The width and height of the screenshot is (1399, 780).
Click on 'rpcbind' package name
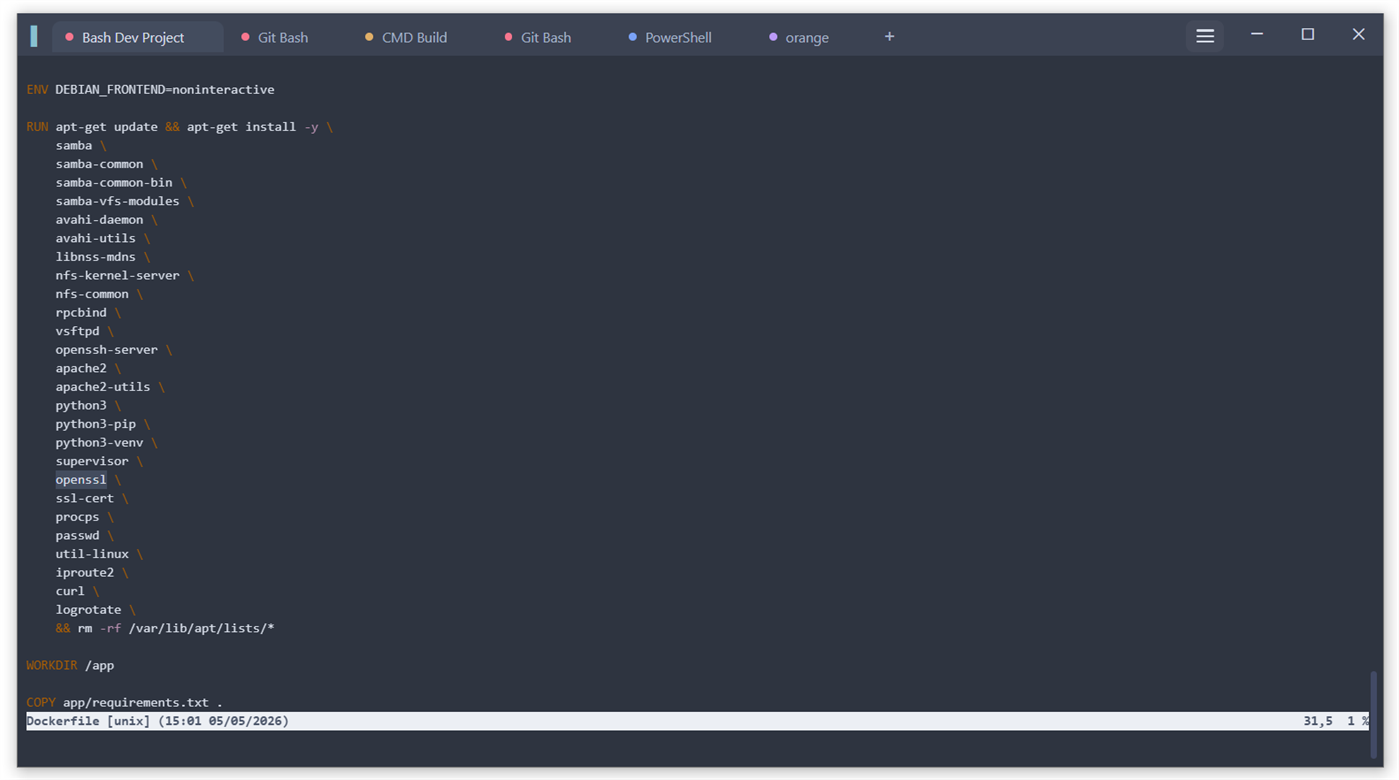pos(81,313)
